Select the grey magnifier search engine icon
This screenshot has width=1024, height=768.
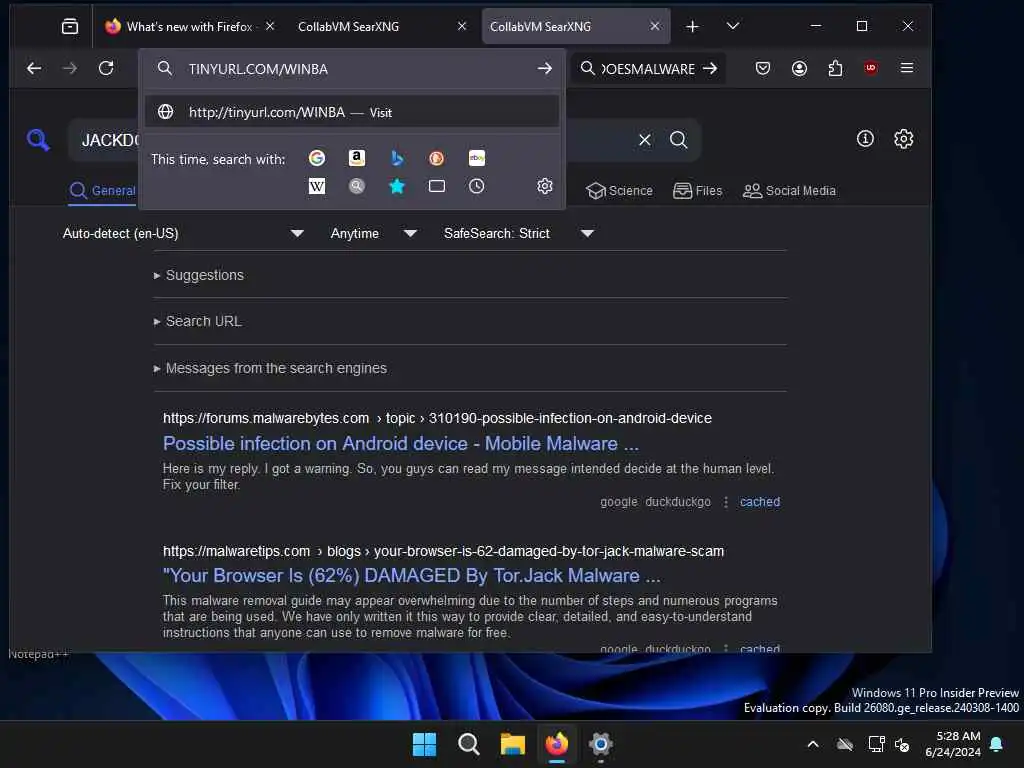(x=357, y=186)
